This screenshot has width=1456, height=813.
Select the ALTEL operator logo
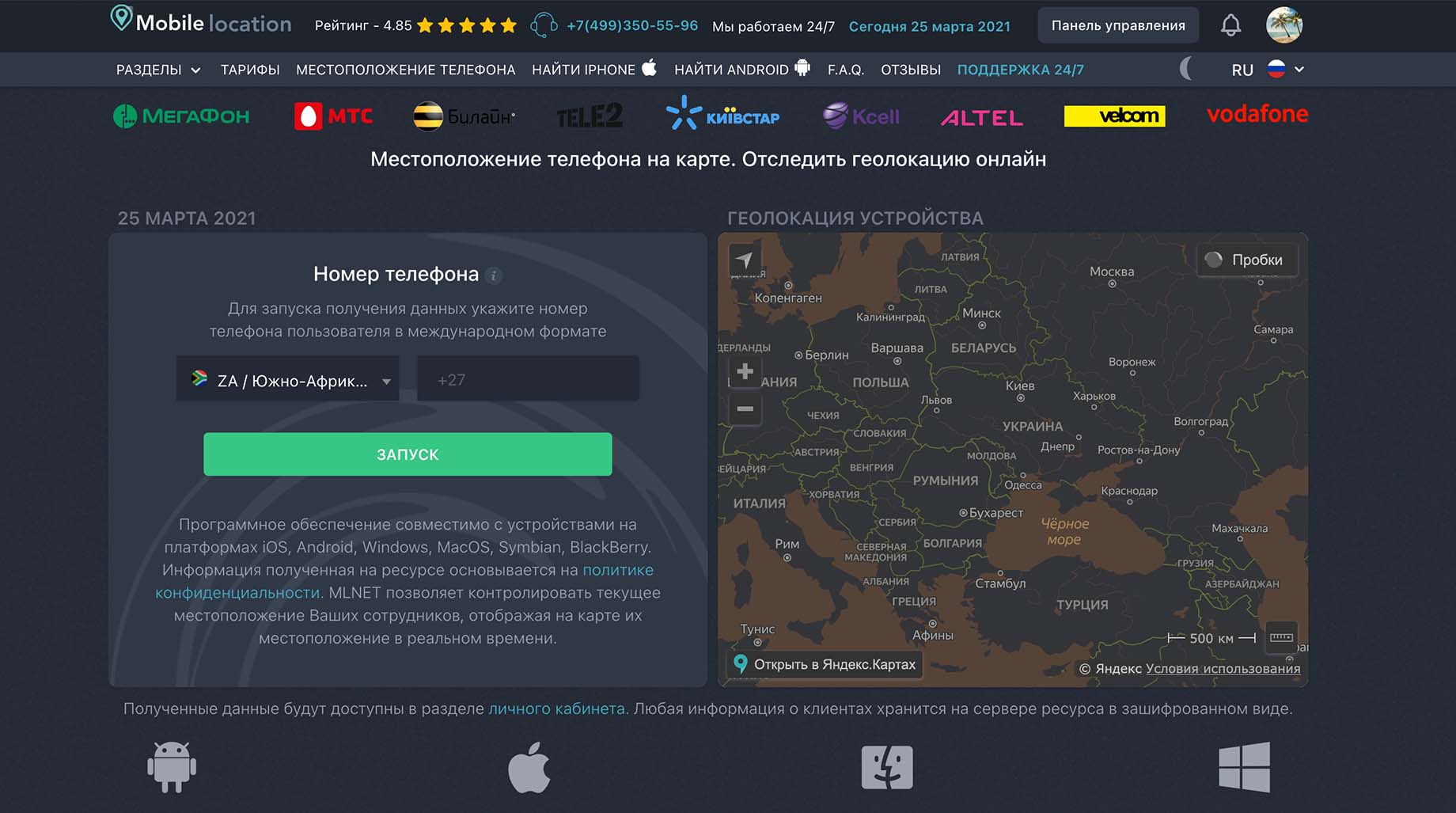[982, 118]
